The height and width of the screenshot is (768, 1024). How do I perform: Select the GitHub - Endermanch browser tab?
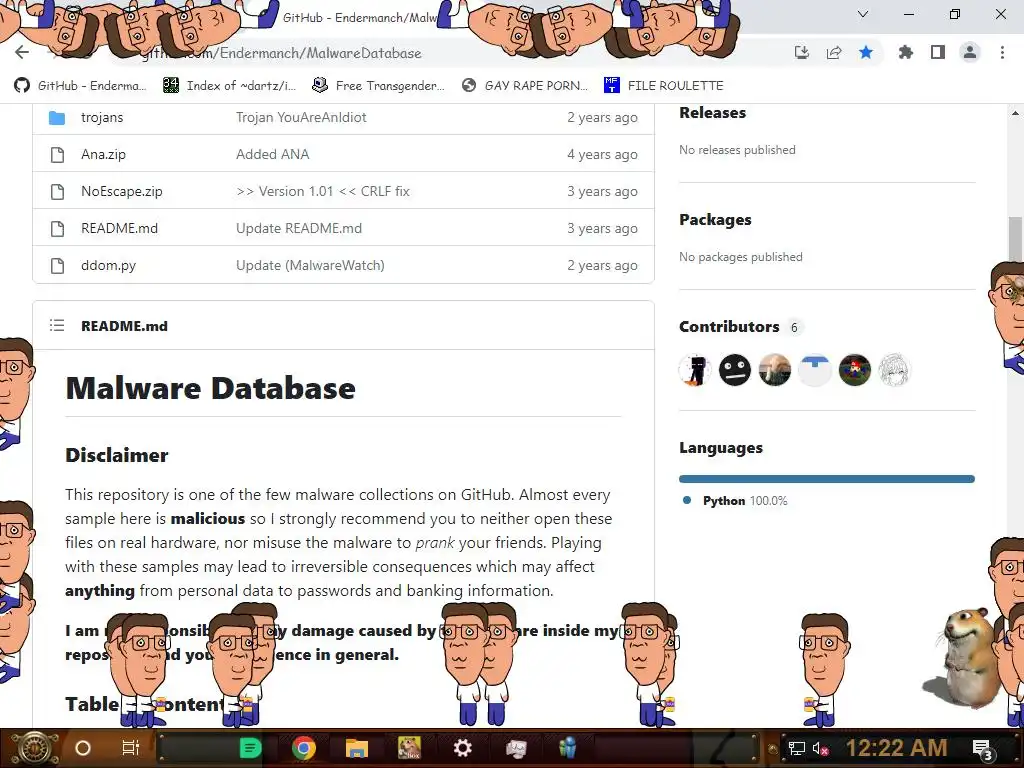click(358, 18)
